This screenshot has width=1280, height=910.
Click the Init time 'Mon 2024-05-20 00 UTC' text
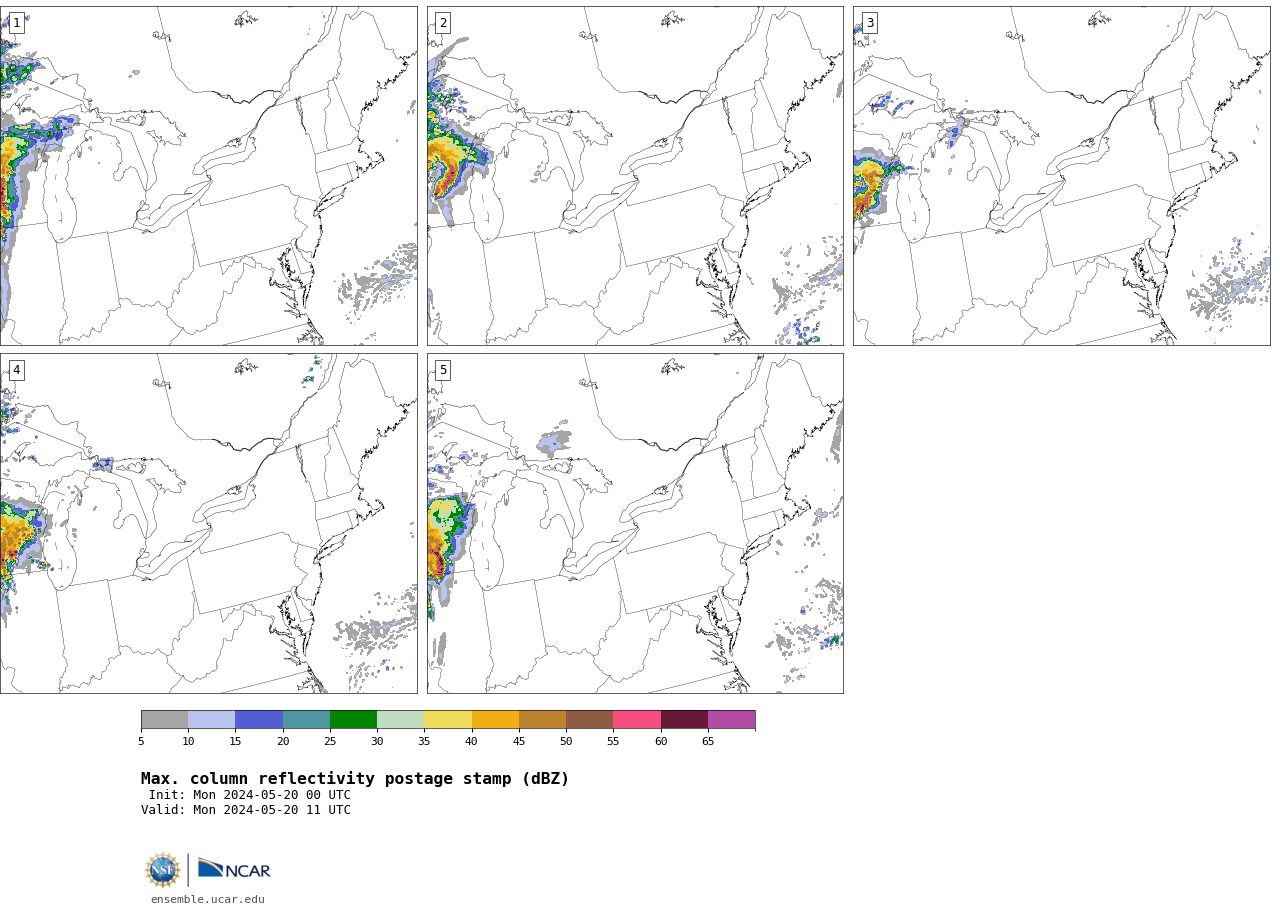pos(272,796)
